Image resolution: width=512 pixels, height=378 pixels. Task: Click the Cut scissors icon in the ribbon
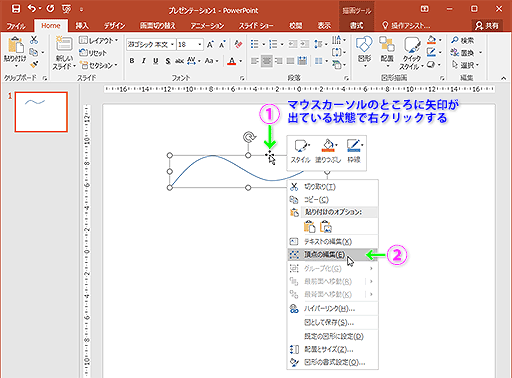click(34, 40)
